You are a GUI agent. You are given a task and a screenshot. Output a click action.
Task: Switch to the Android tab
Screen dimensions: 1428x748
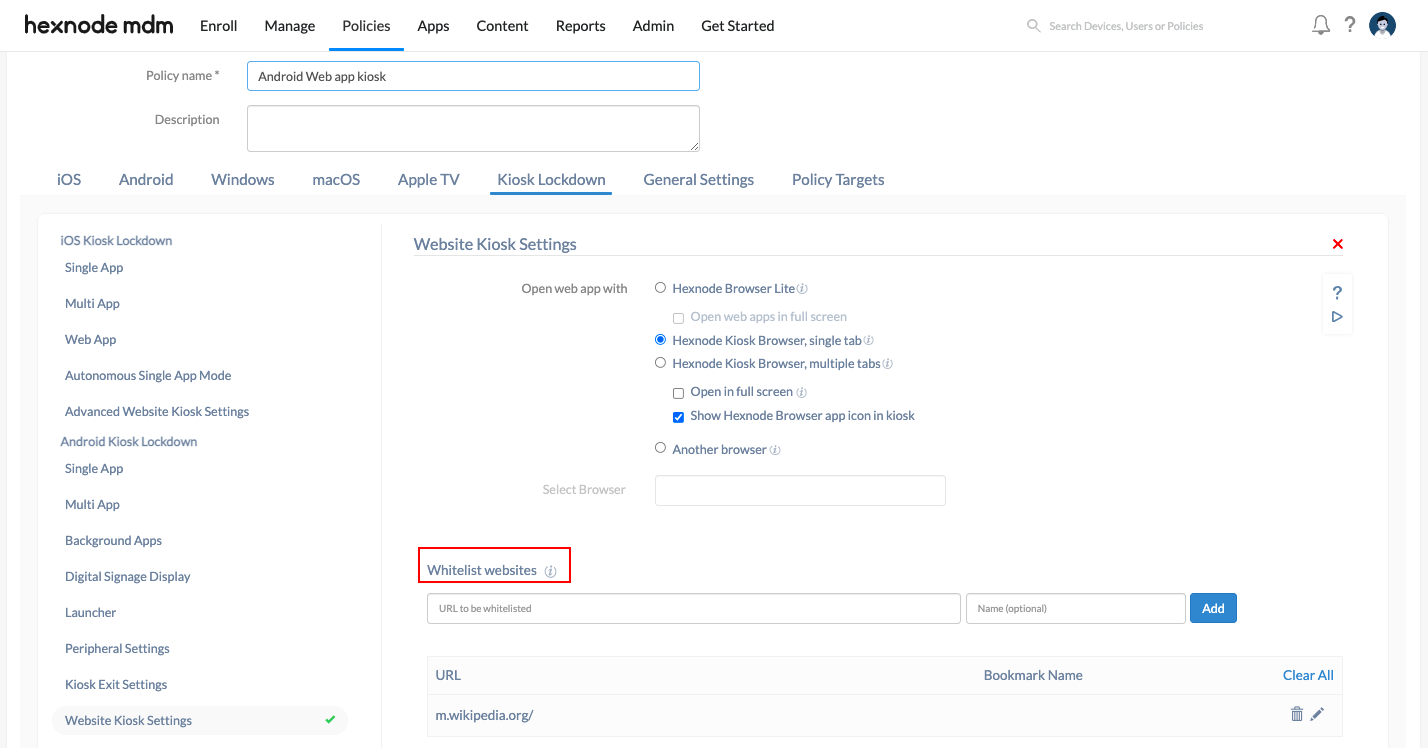click(x=146, y=180)
